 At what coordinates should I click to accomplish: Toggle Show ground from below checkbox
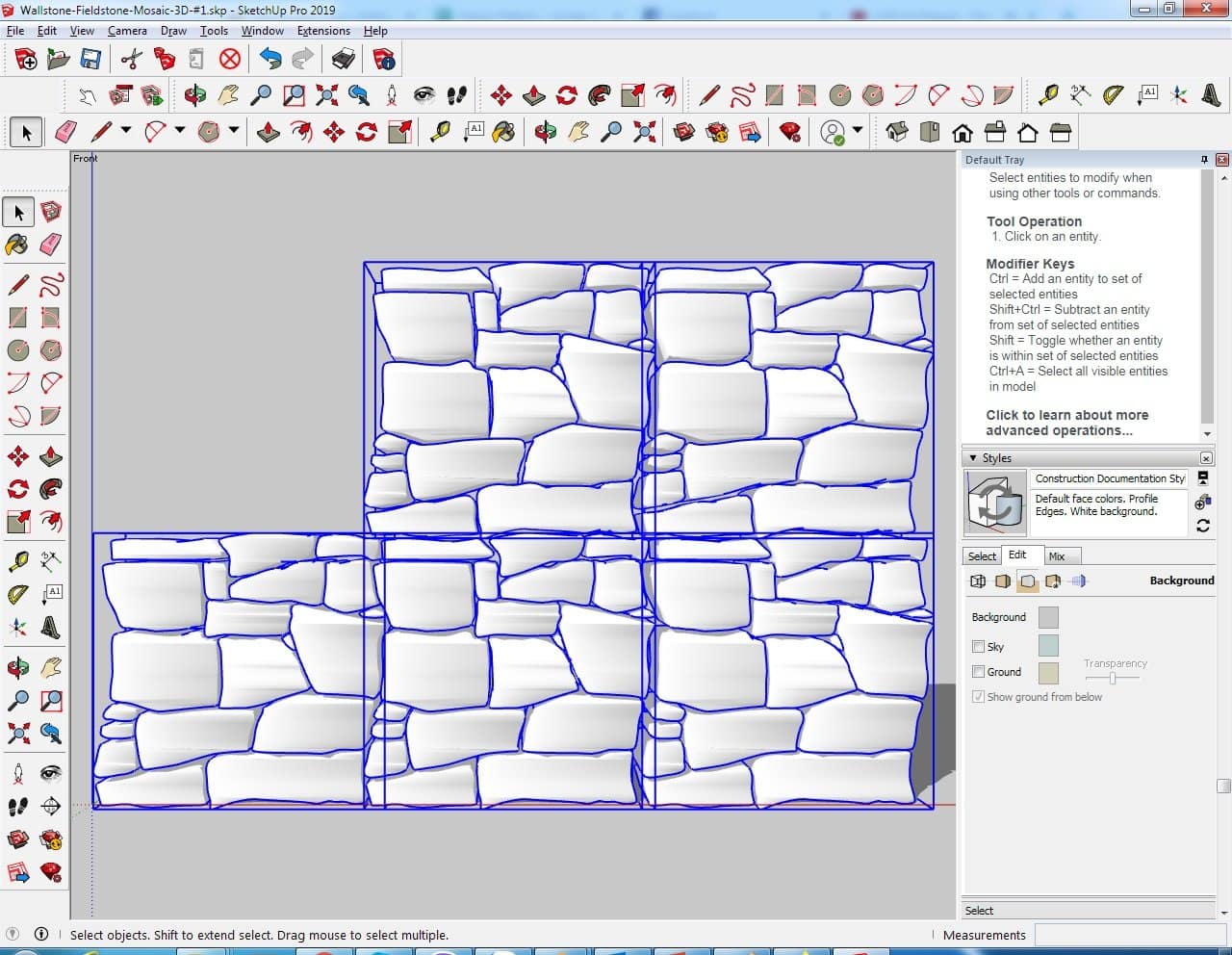click(x=978, y=697)
